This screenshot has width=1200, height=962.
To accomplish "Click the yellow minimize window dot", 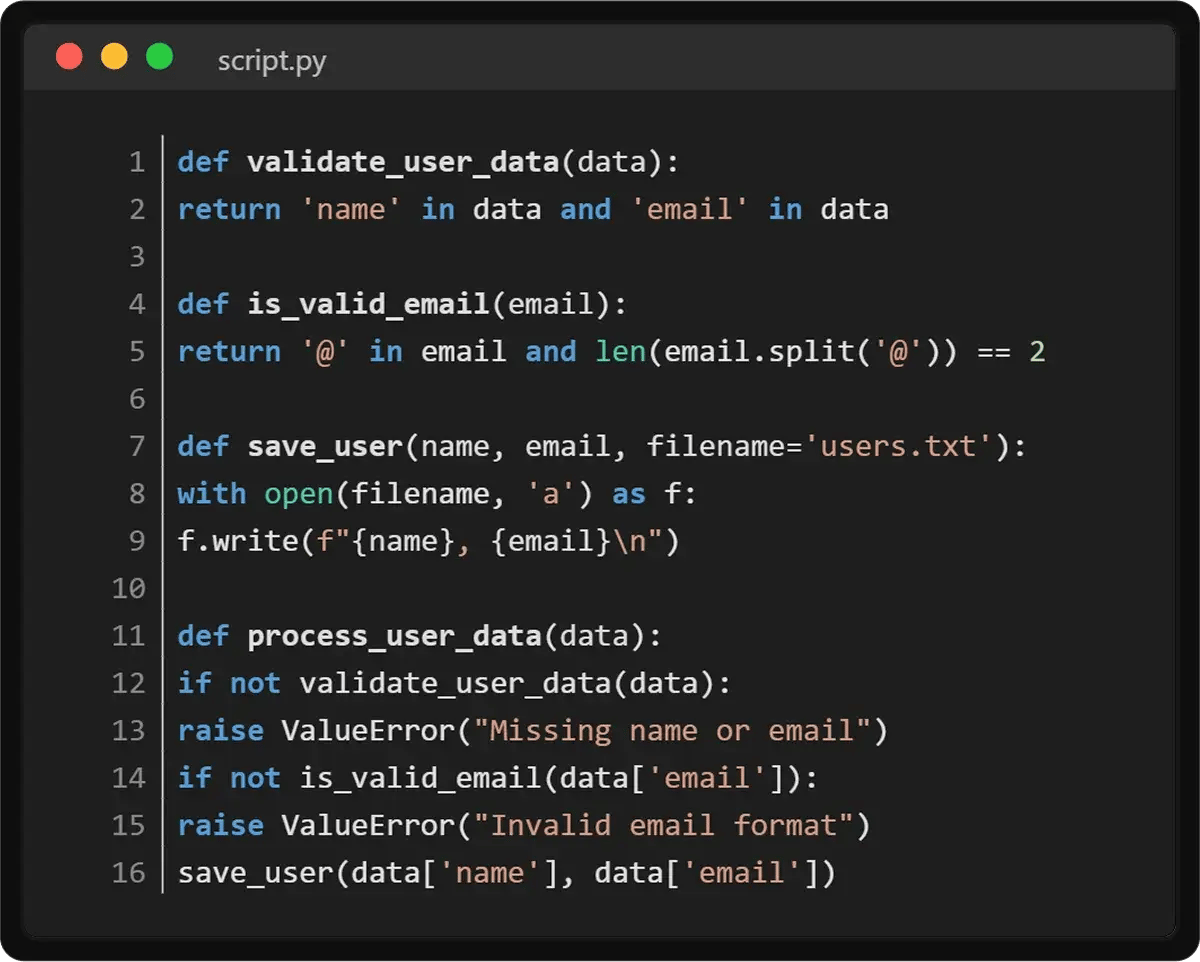I will 114,56.
